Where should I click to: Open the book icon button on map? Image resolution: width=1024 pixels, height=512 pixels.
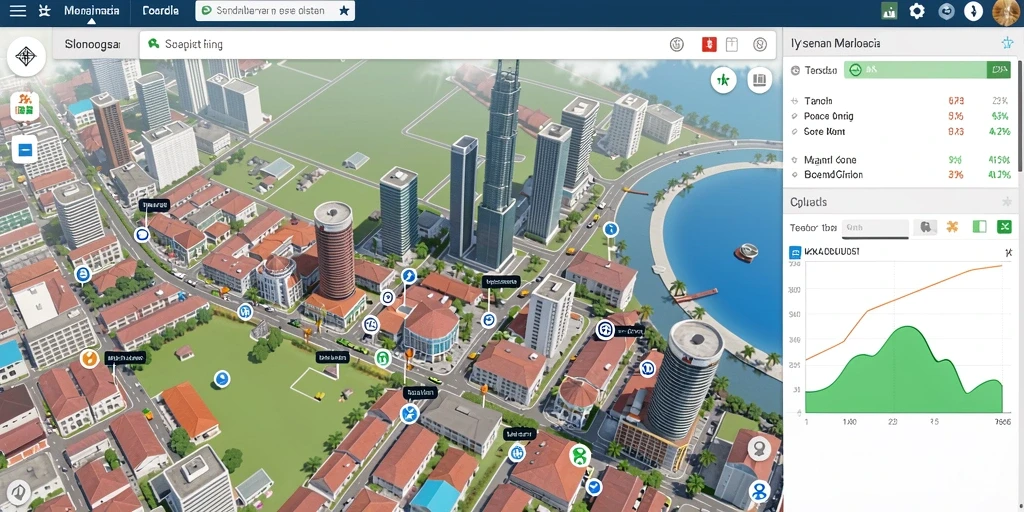pos(759,80)
